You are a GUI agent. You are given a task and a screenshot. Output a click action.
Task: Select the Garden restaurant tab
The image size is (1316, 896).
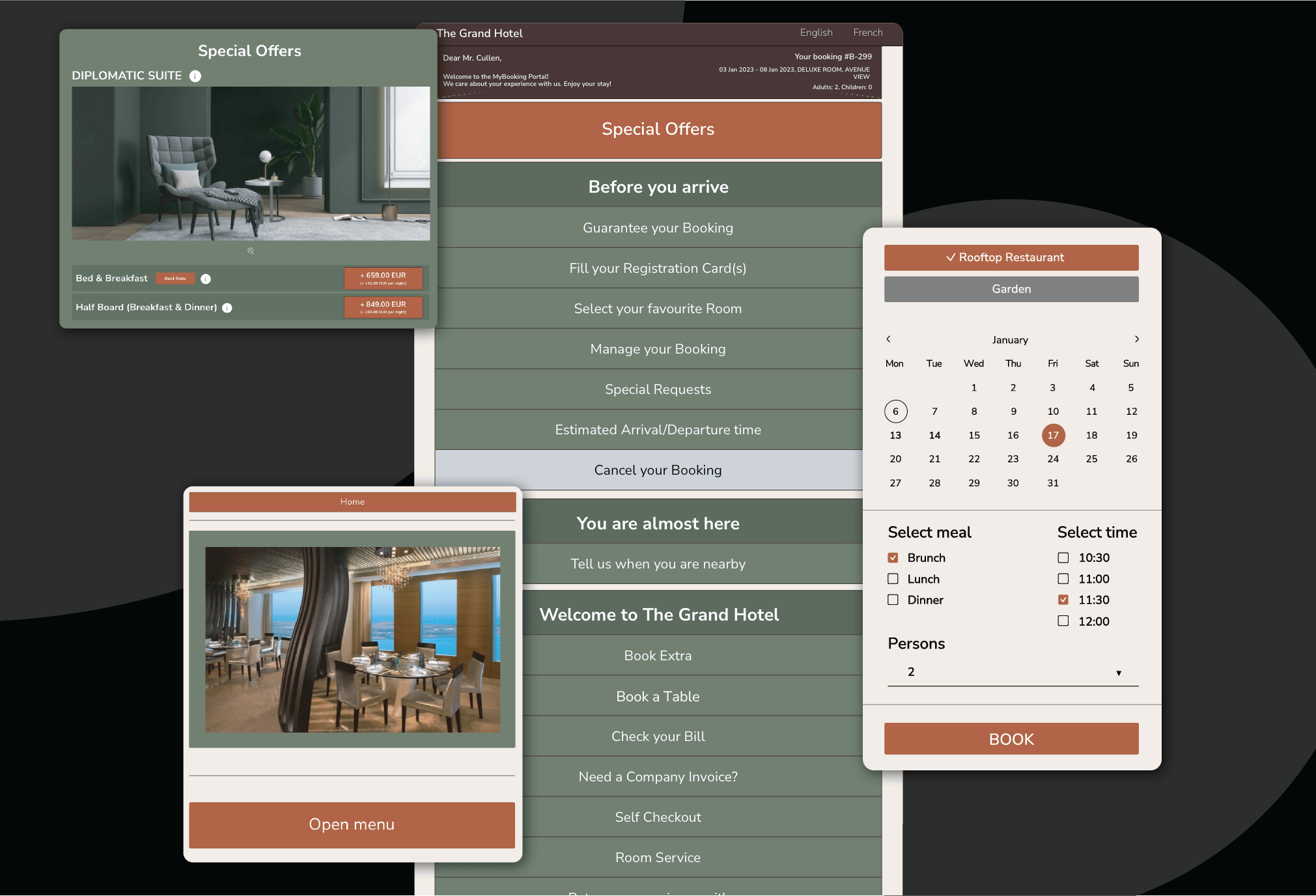[1011, 289]
